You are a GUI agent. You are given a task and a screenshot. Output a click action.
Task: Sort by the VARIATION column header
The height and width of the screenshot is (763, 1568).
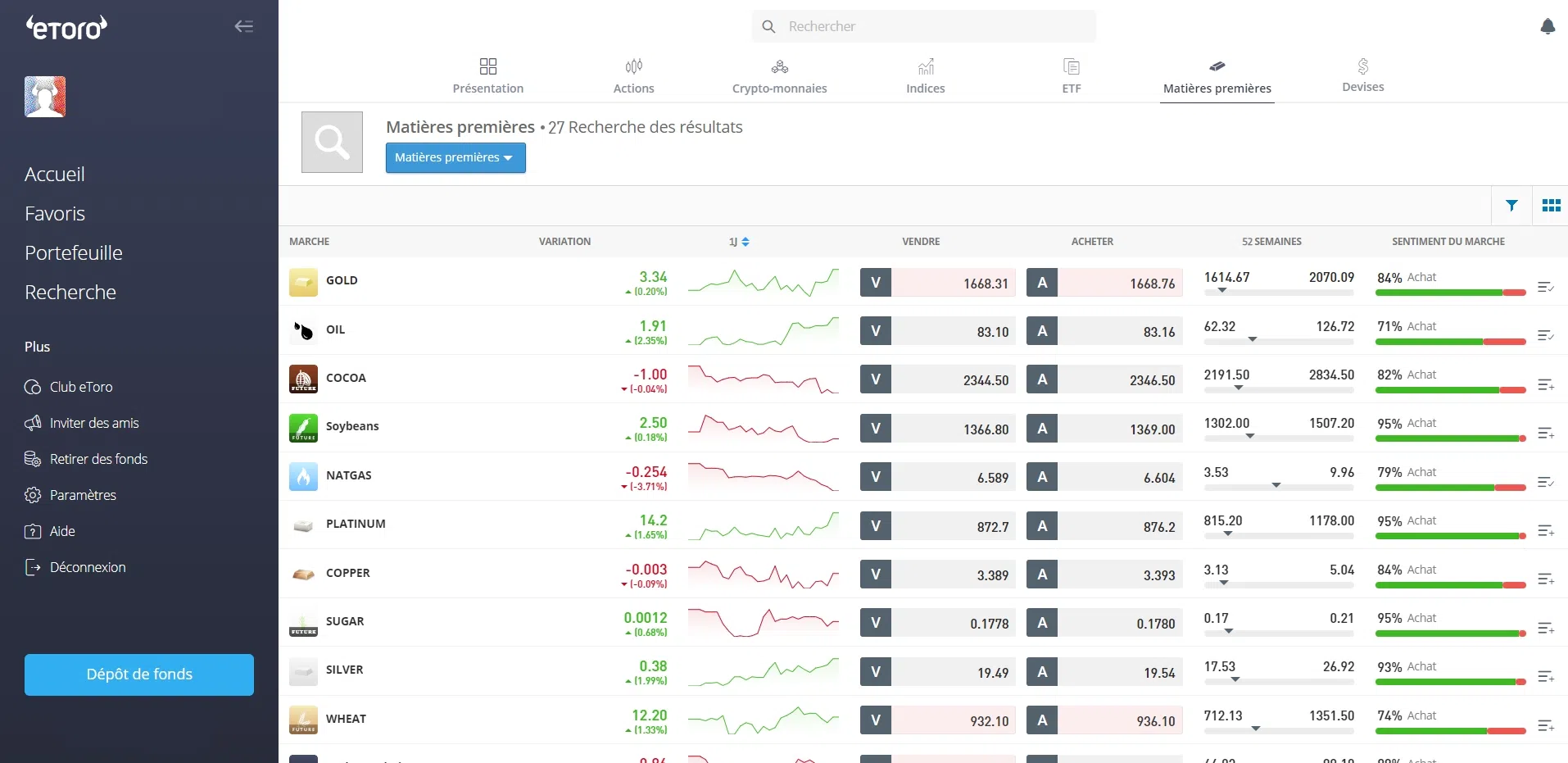click(564, 242)
